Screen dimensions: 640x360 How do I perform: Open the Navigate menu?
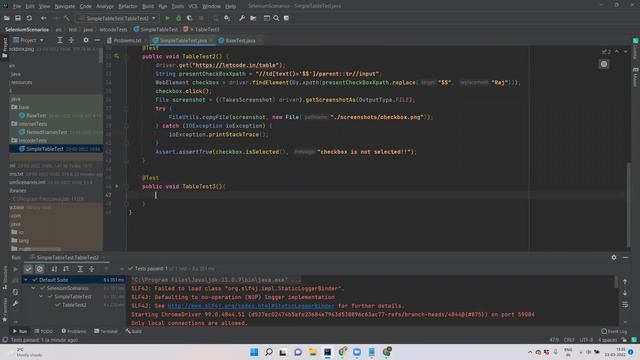click(64, 6)
